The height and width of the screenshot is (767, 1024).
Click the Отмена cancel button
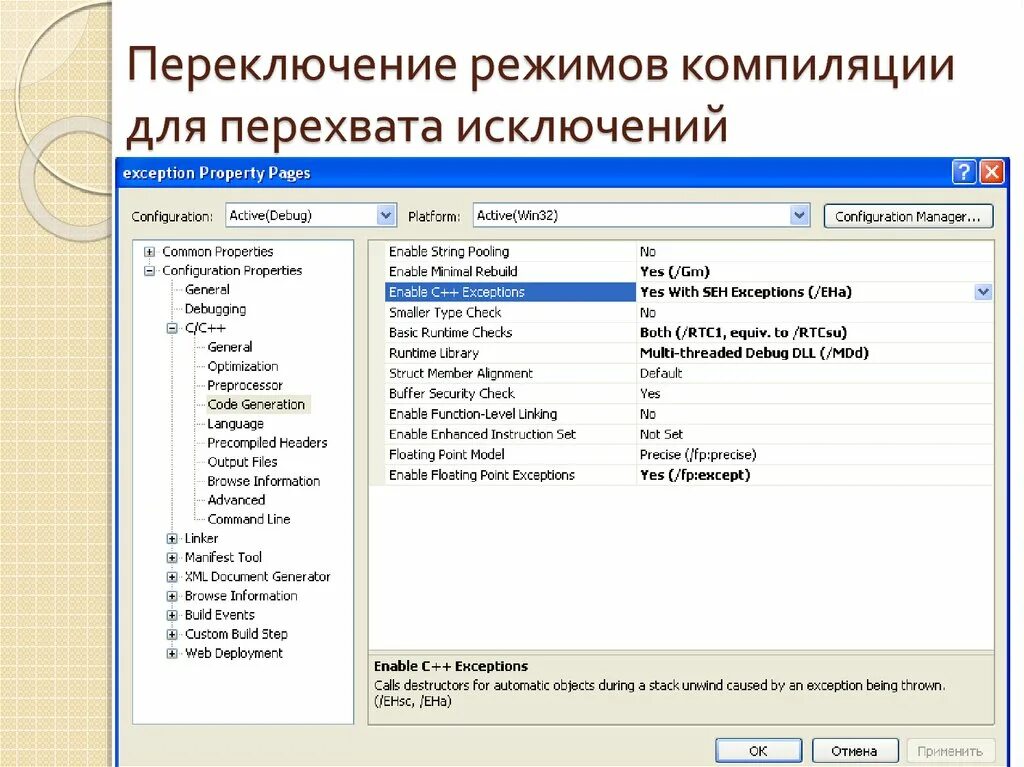click(855, 751)
